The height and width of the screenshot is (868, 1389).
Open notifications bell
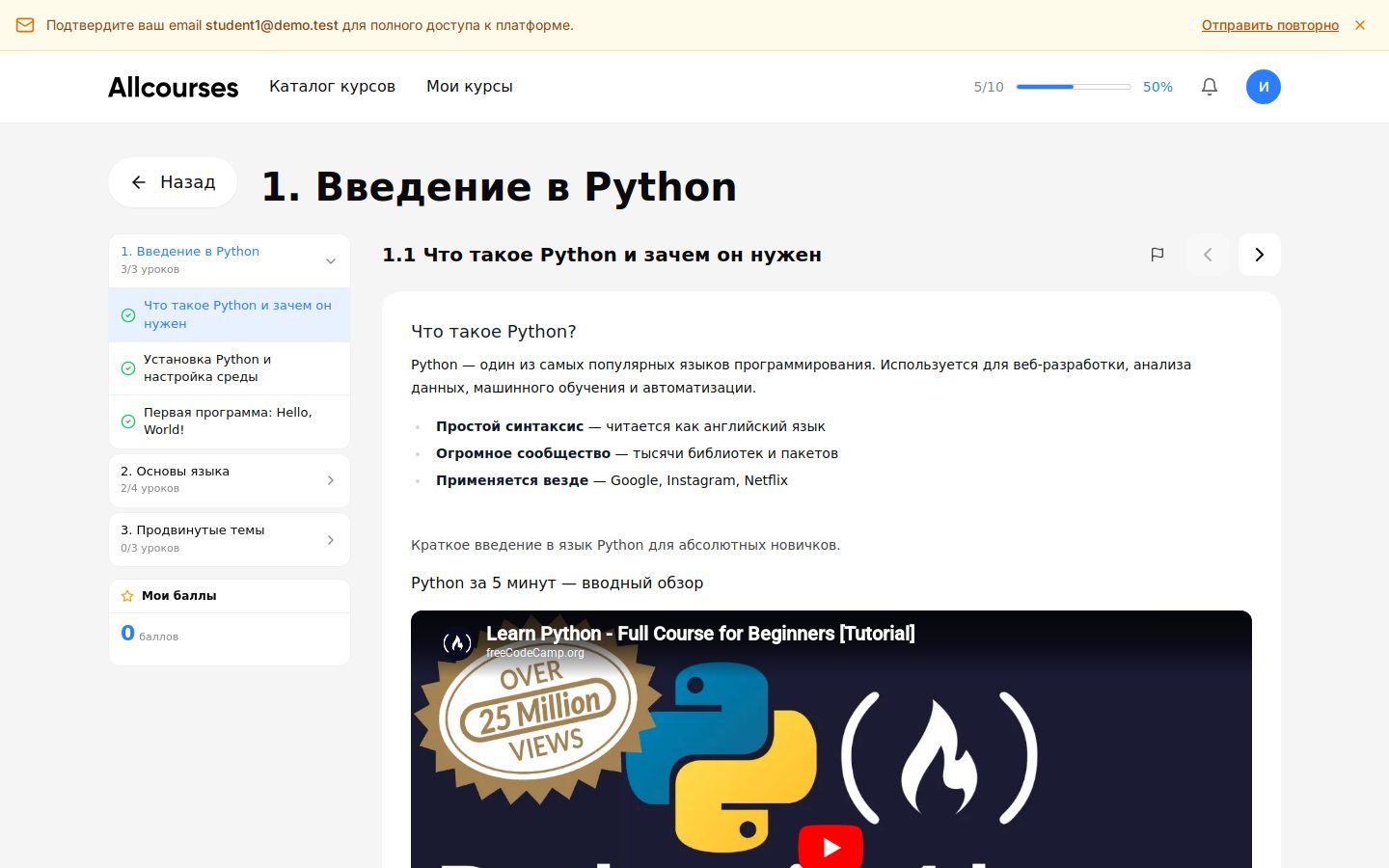[1210, 87]
